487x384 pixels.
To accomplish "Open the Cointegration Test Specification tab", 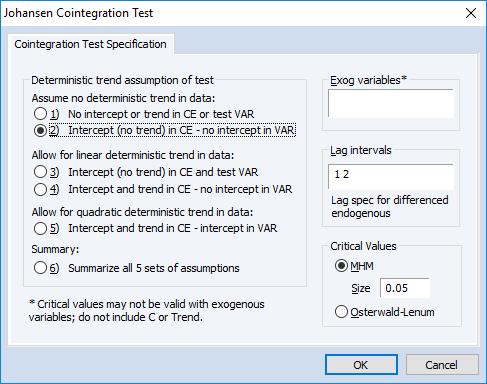I will pos(90,44).
